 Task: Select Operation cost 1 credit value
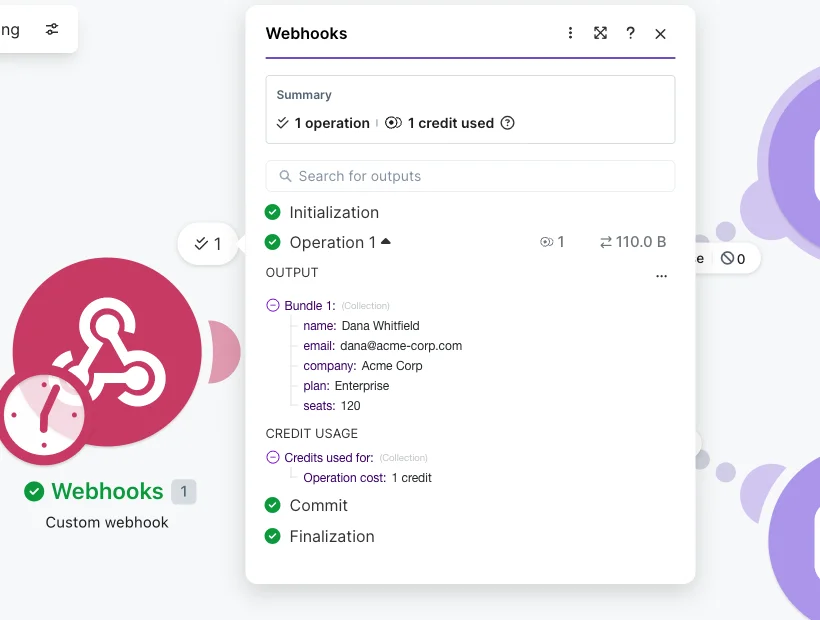coord(412,478)
